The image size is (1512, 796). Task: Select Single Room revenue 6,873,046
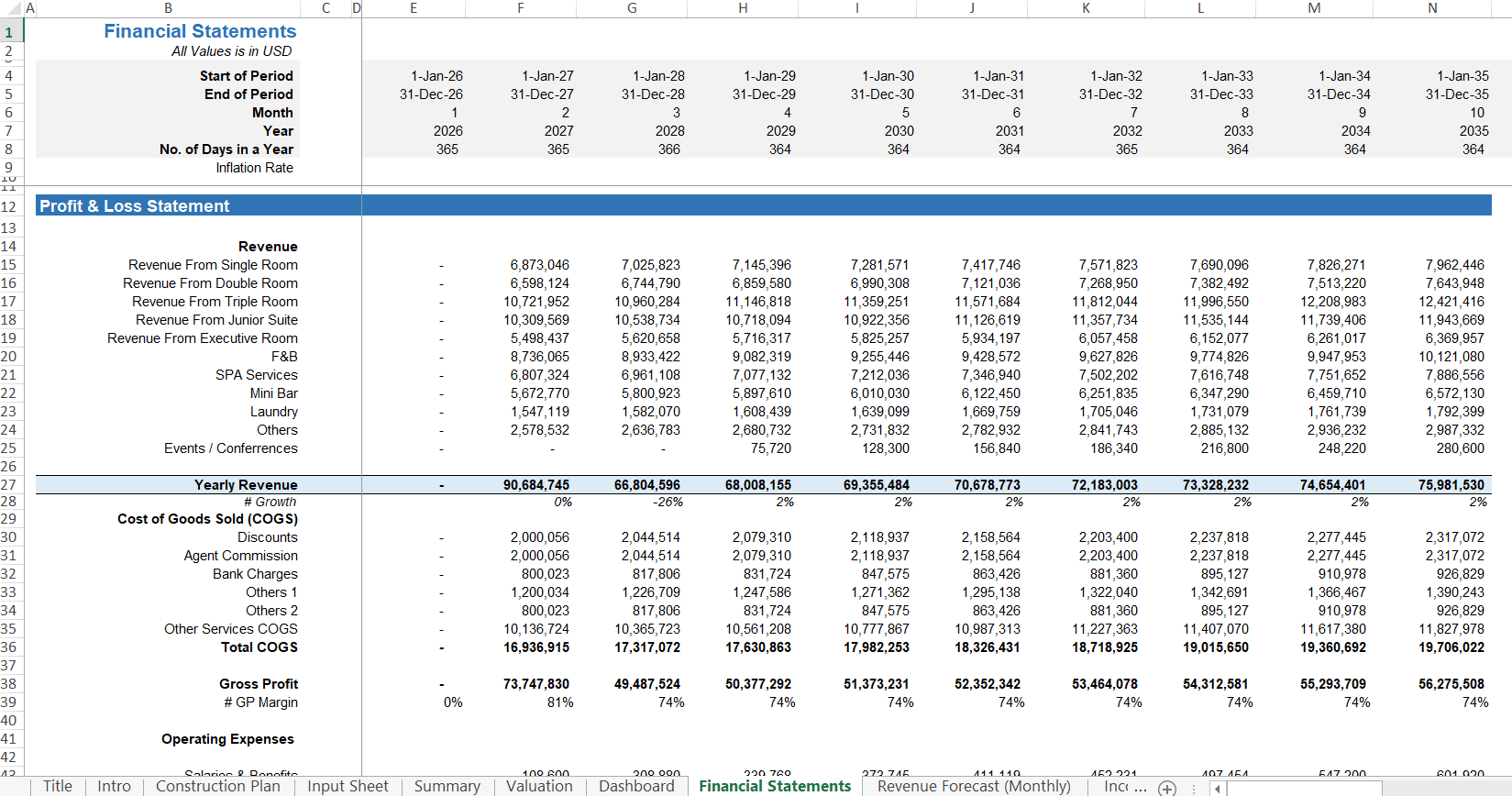[x=539, y=265]
